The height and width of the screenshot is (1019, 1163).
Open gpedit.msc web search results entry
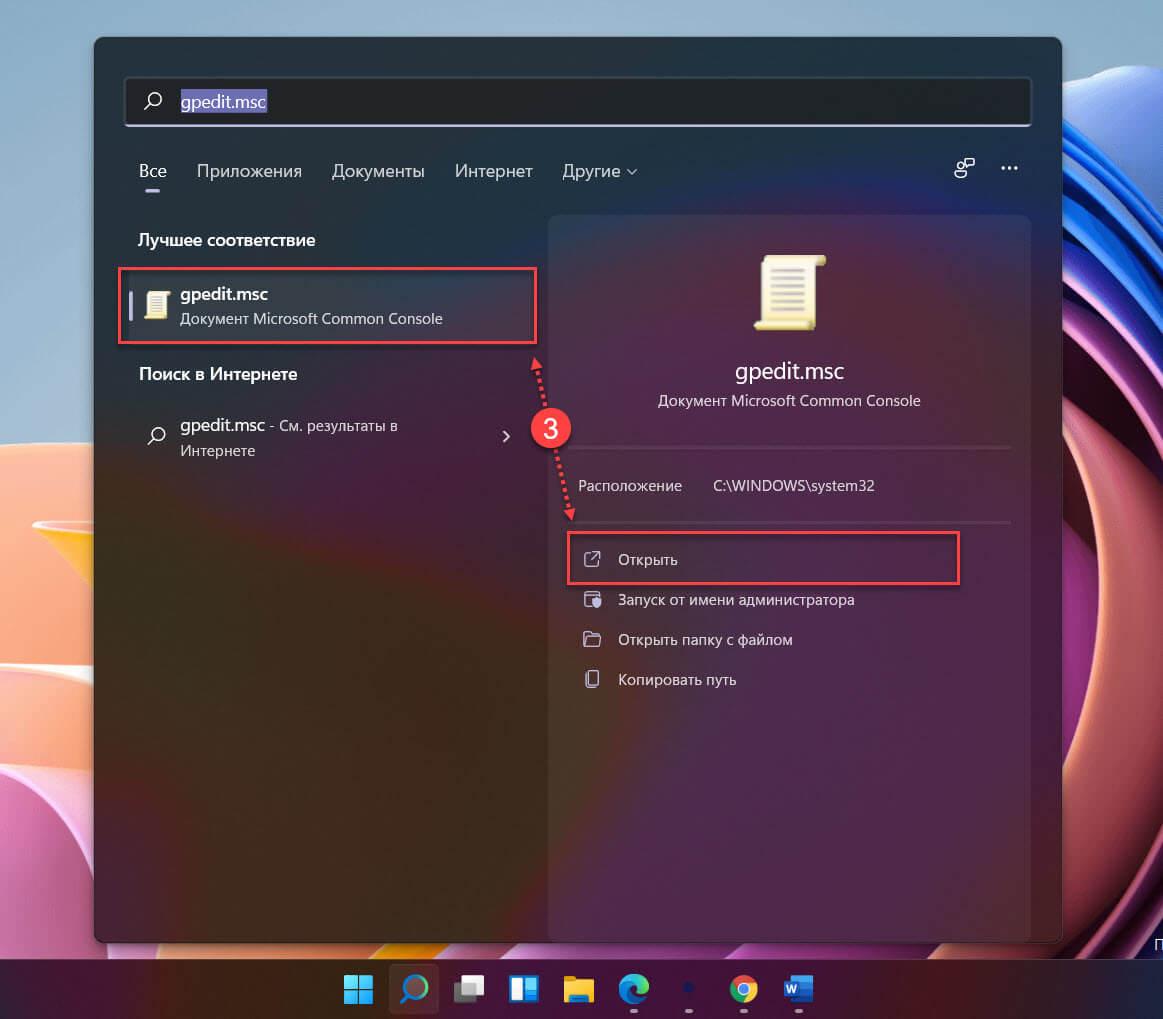(328, 438)
